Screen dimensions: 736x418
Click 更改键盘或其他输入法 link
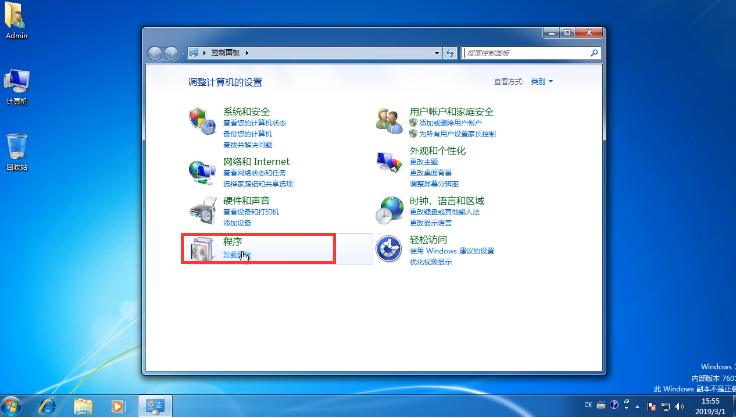(445, 212)
